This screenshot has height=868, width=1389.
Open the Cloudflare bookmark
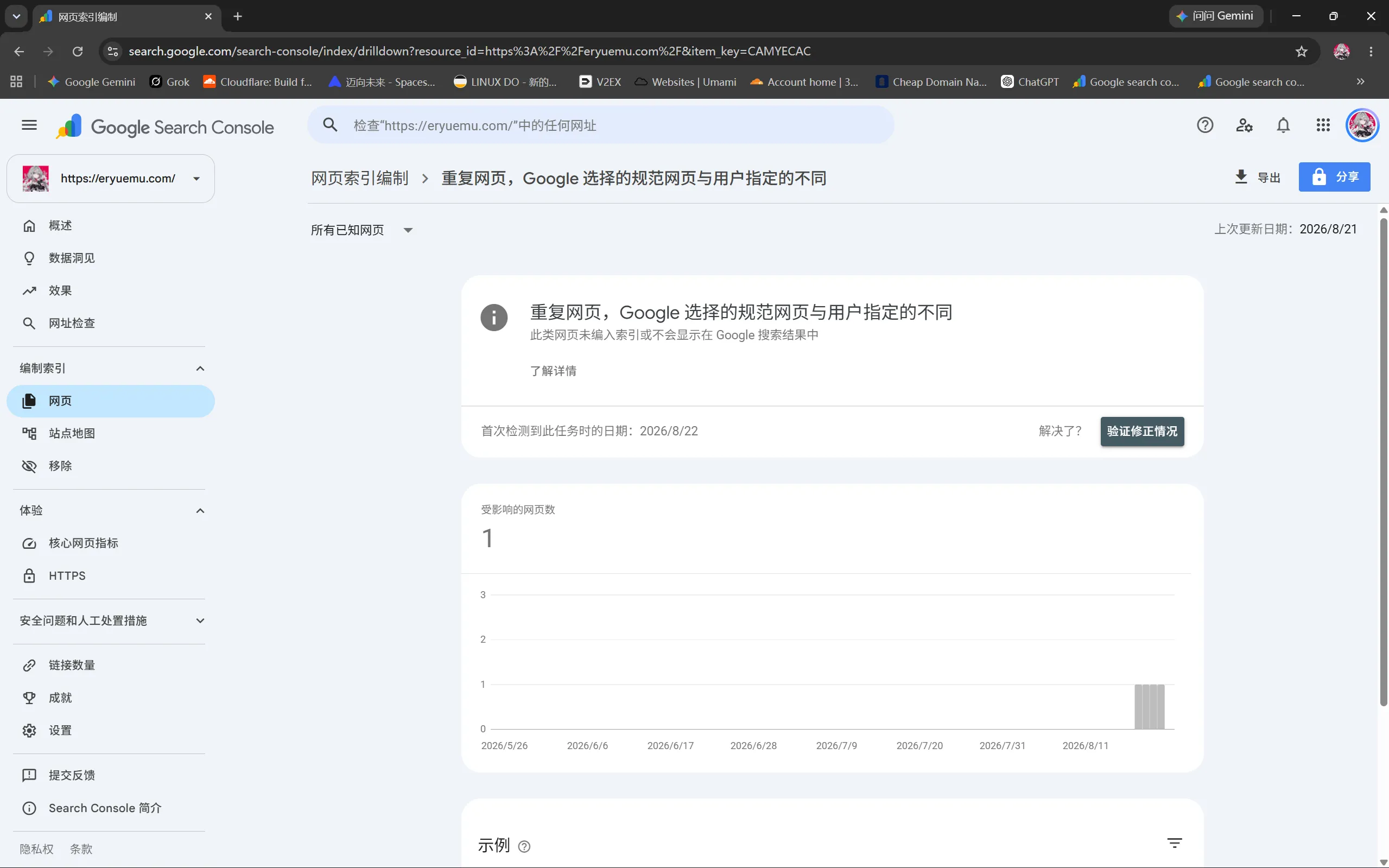(x=258, y=82)
